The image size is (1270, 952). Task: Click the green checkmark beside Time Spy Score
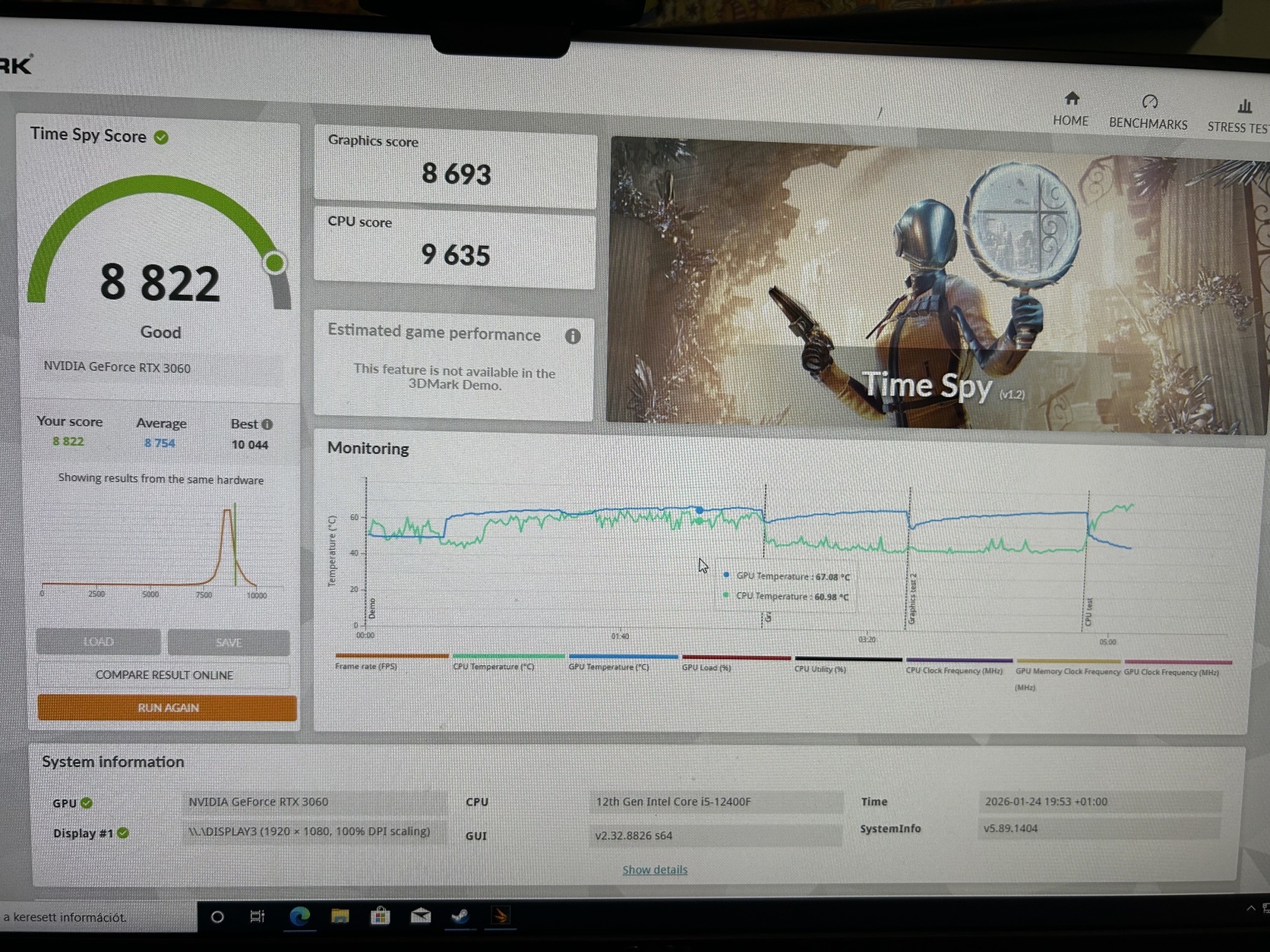(x=160, y=137)
